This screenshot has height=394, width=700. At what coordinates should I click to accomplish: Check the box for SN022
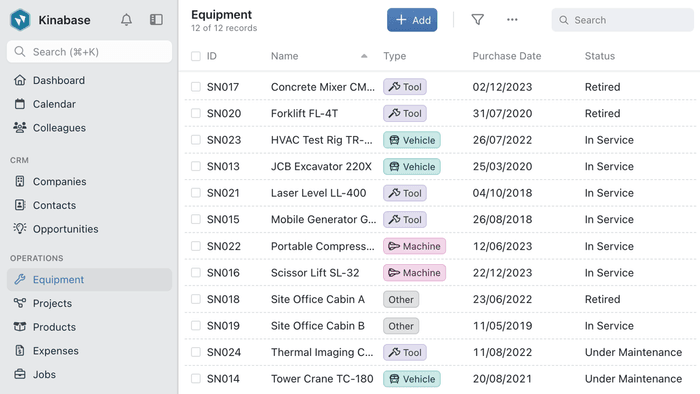point(196,246)
